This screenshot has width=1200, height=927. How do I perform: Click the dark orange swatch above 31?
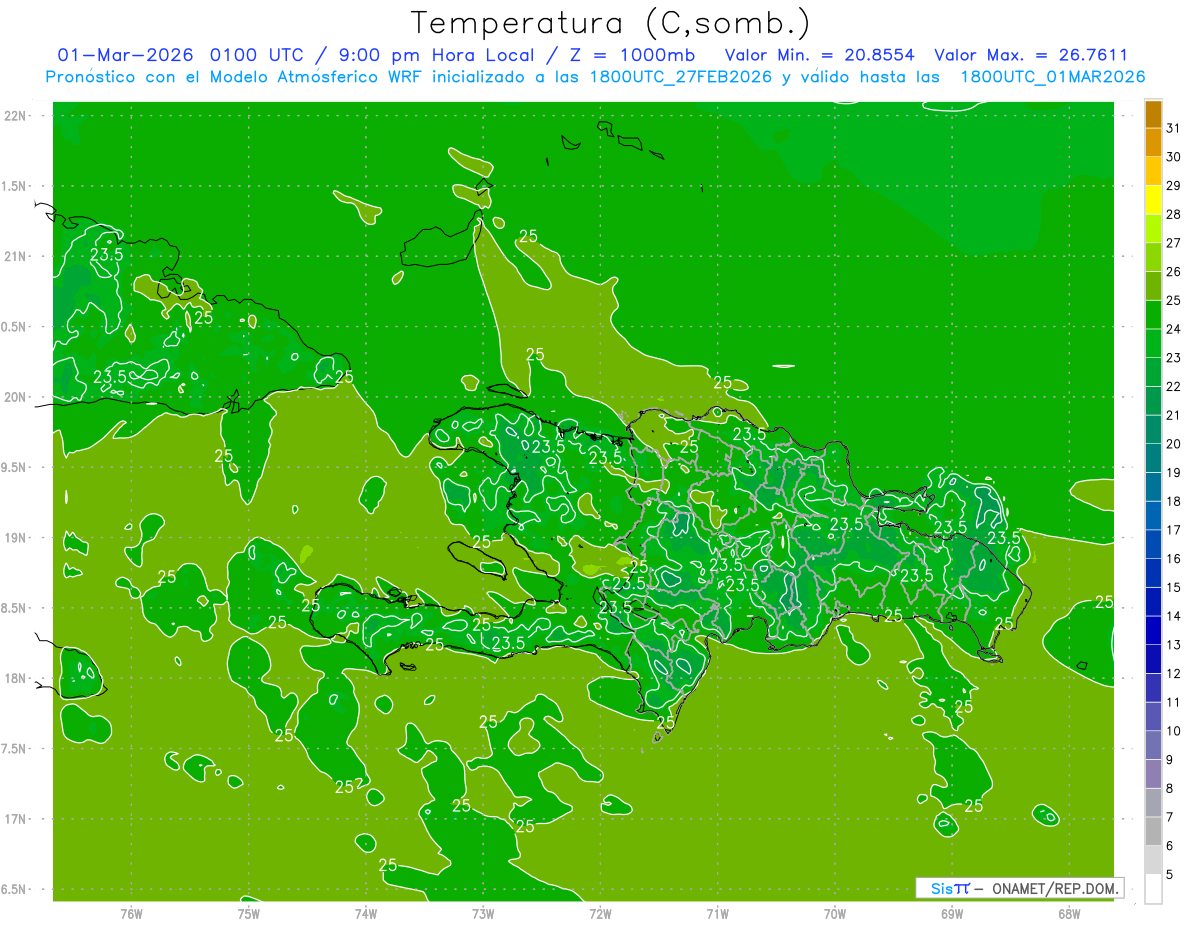point(1153,114)
